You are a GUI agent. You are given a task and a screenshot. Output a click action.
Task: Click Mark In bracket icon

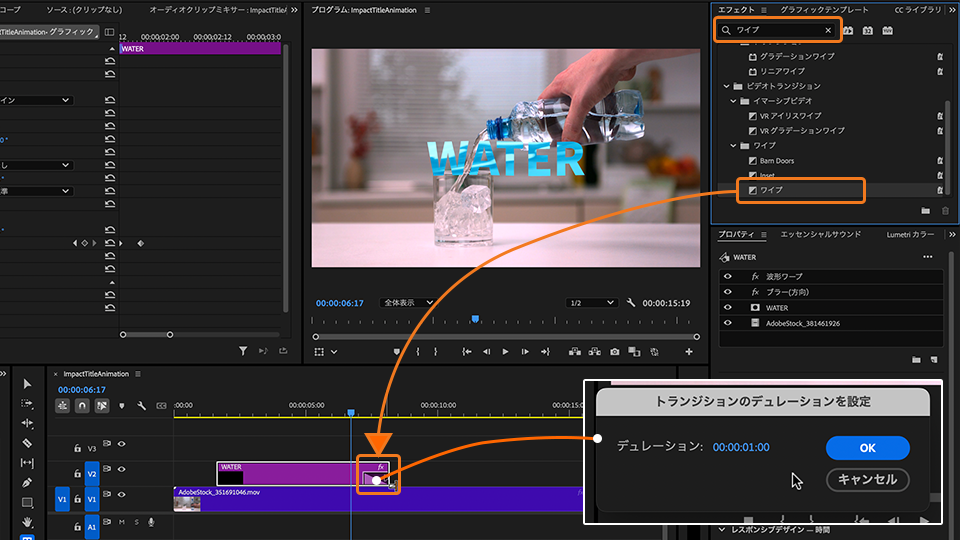(x=418, y=351)
